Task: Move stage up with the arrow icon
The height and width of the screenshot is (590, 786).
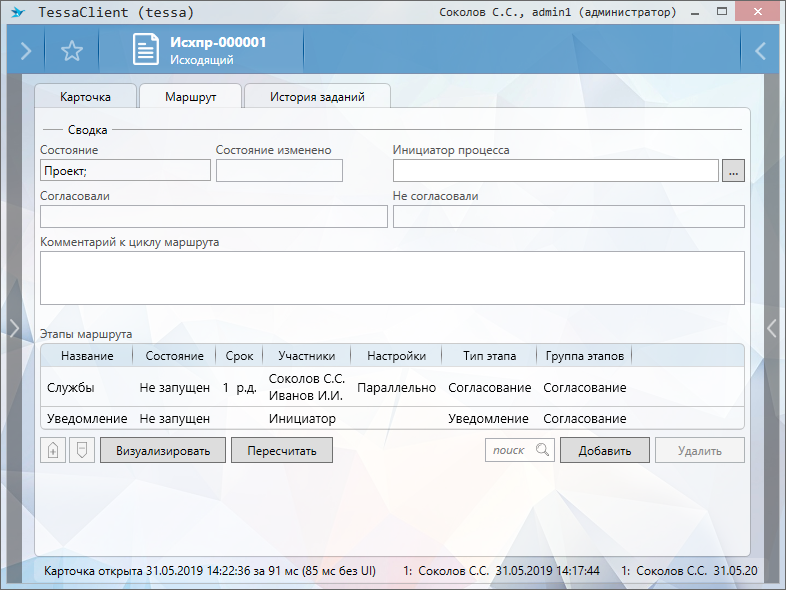Action: point(53,450)
